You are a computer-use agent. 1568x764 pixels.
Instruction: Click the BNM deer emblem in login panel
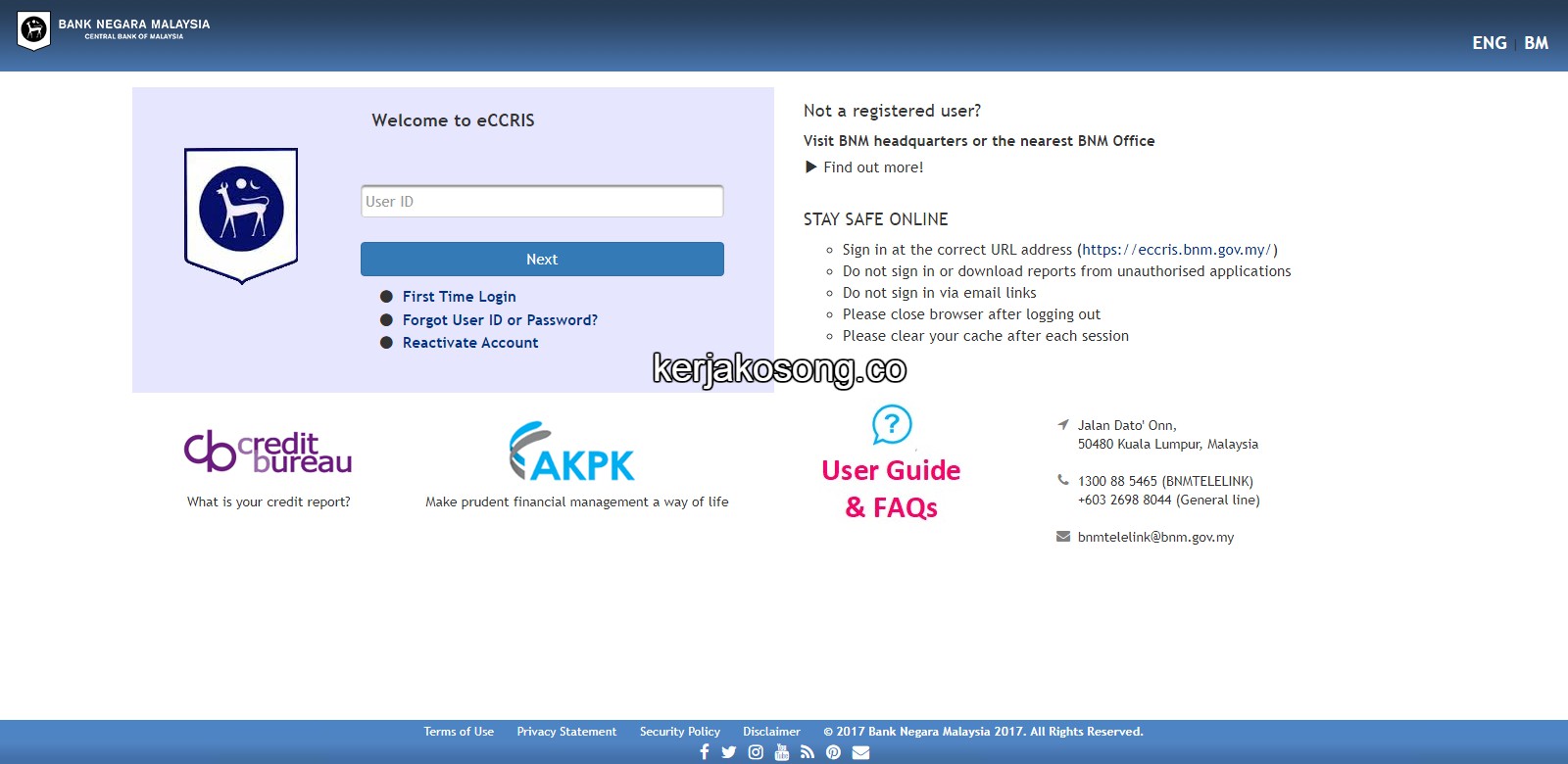[x=241, y=215]
